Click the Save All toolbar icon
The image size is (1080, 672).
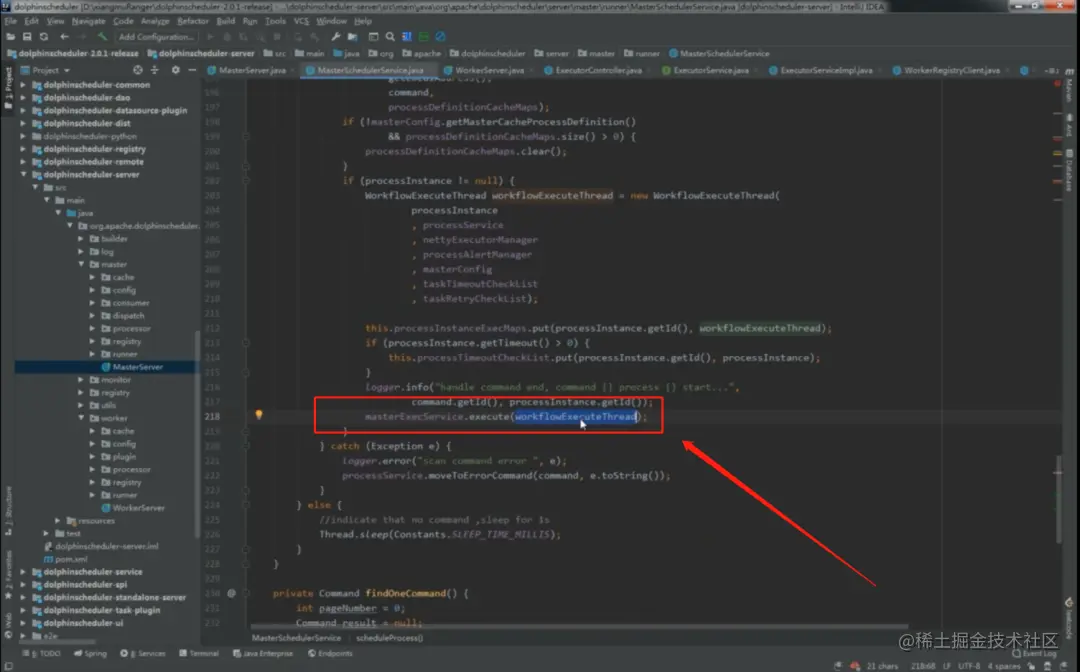[27, 36]
